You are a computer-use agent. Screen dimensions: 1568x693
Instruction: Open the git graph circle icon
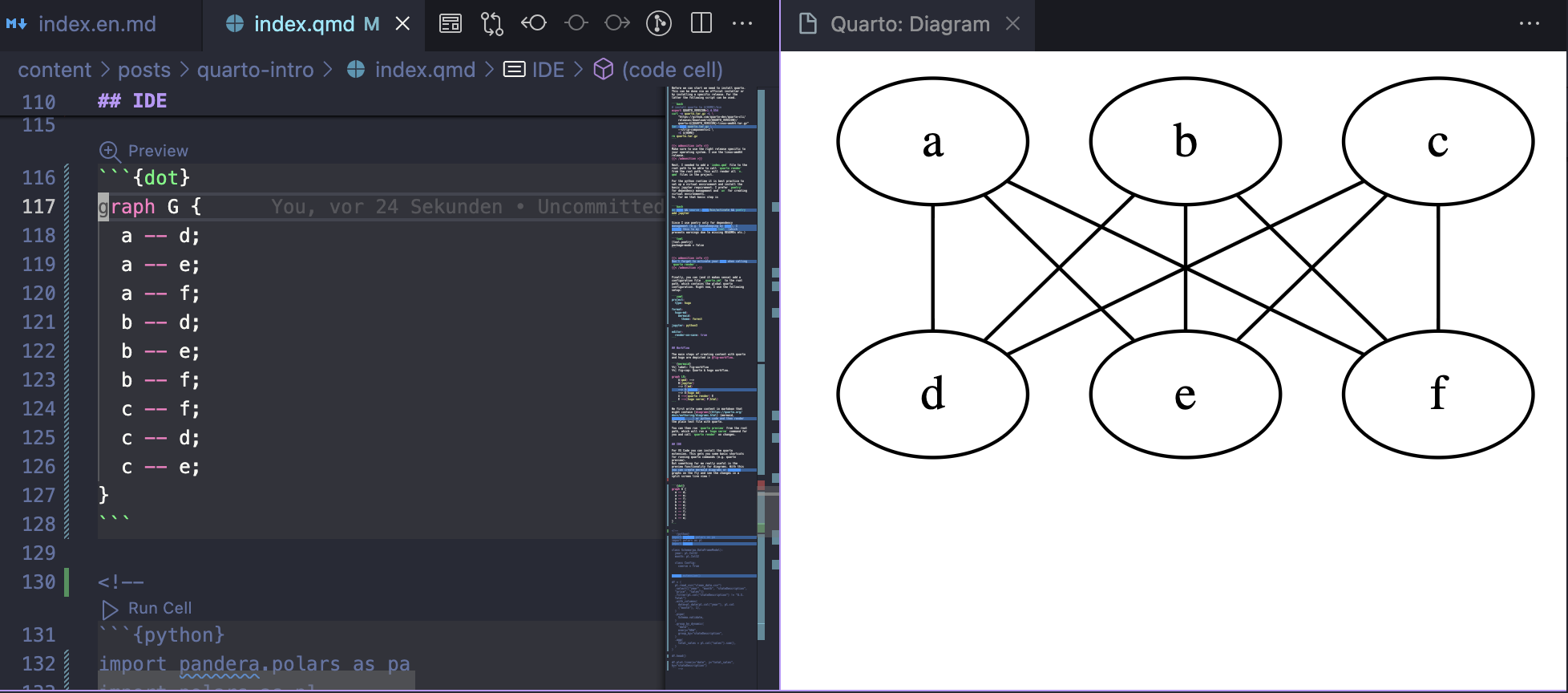[659, 23]
